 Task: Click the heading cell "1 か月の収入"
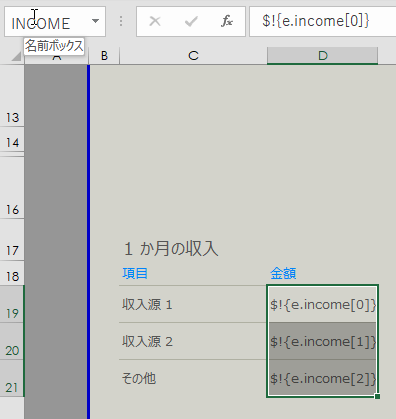click(171, 249)
